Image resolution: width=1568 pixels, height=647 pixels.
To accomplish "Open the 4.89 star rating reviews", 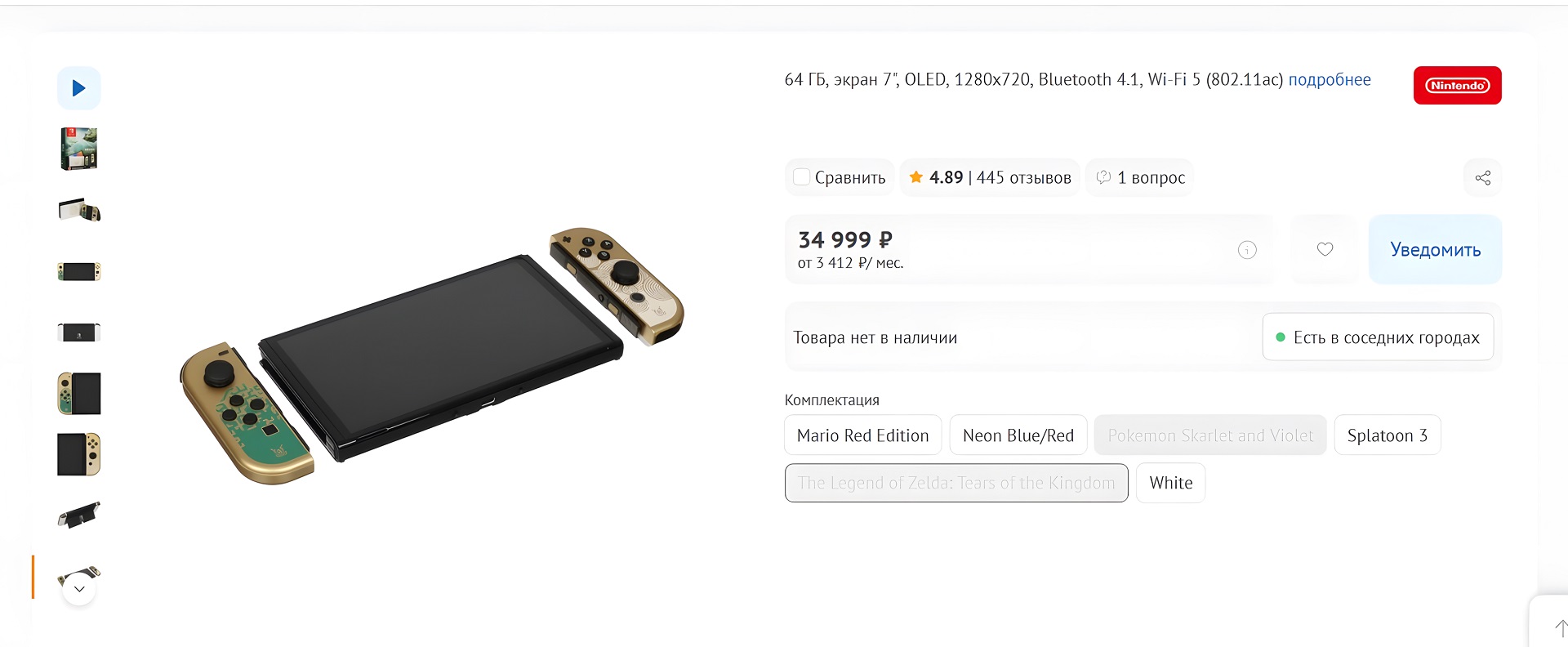I will coord(990,178).
